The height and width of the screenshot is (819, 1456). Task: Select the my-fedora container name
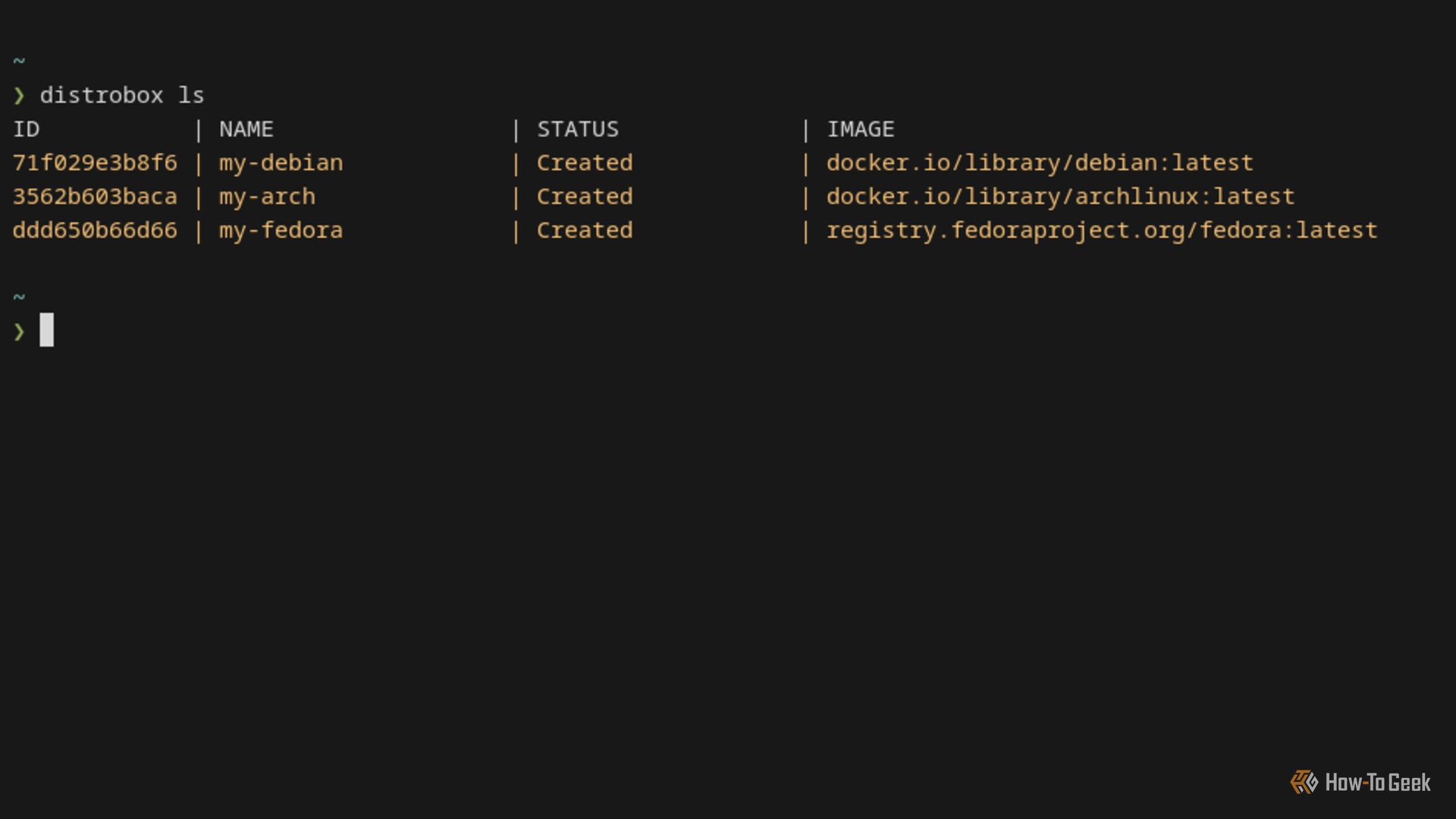click(x=281, y=231)
